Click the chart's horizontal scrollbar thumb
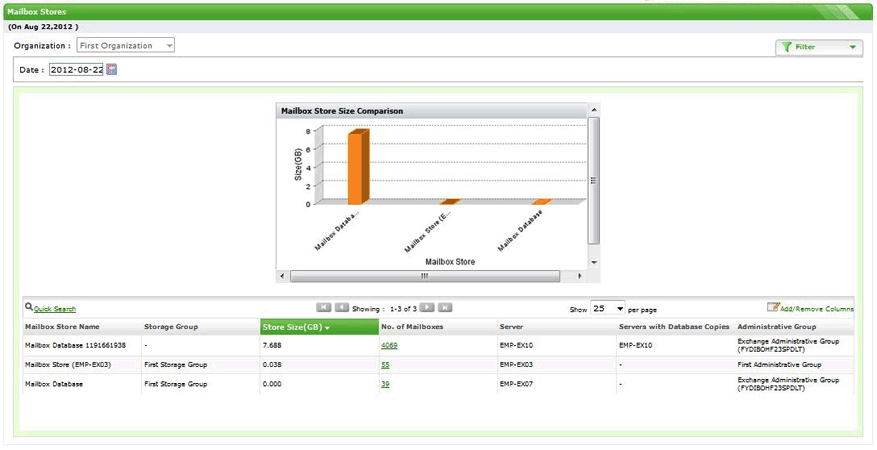 [x=425, y=276]
